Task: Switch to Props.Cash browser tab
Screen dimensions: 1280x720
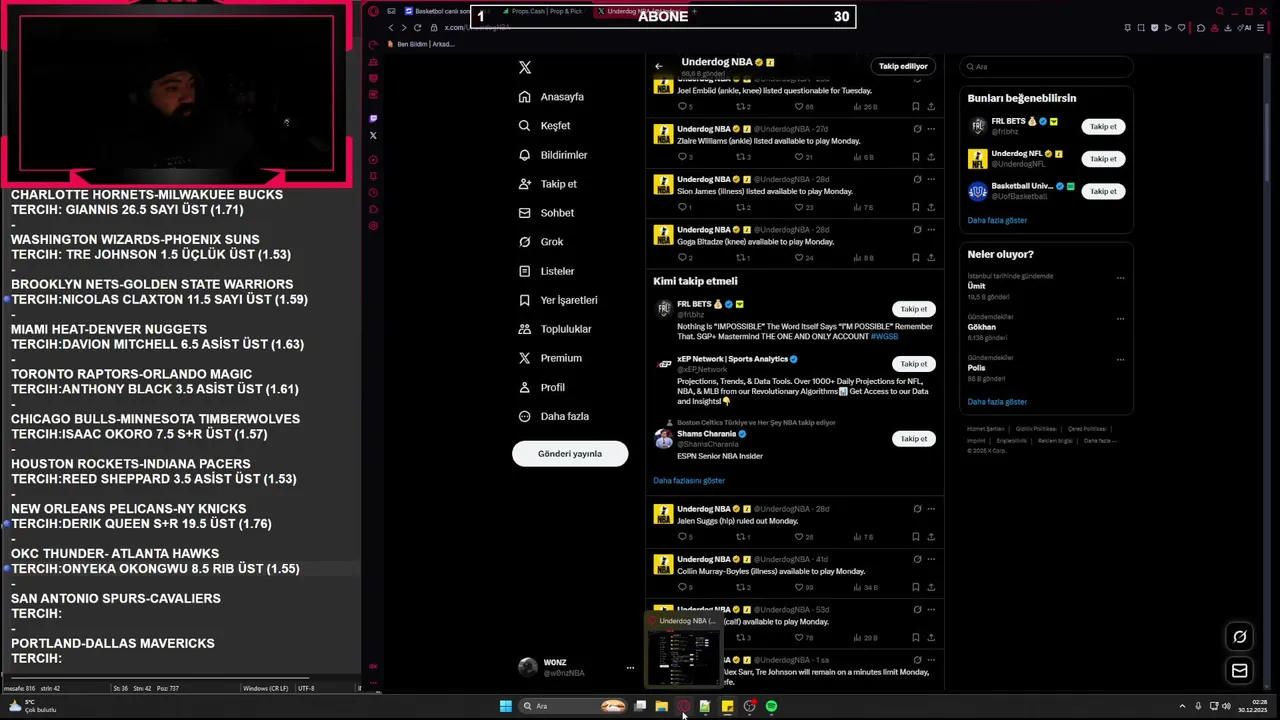Action: click(545, 11)
